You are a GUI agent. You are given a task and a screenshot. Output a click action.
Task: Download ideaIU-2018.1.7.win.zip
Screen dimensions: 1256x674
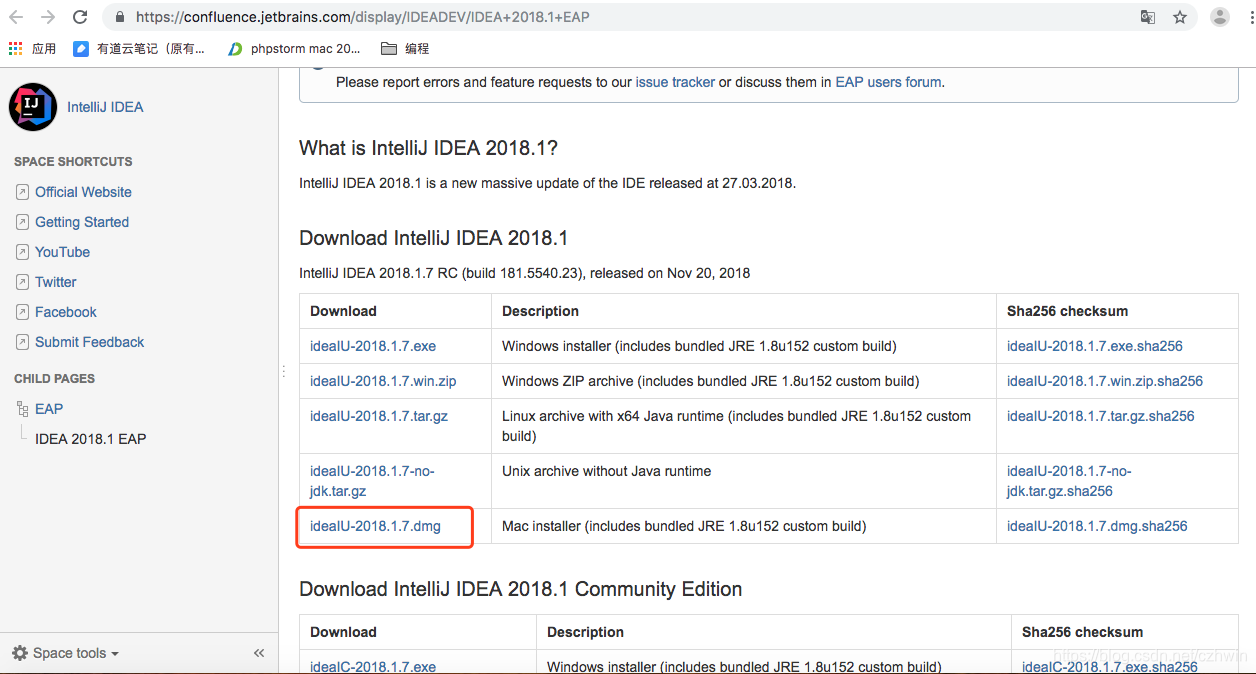383,381
